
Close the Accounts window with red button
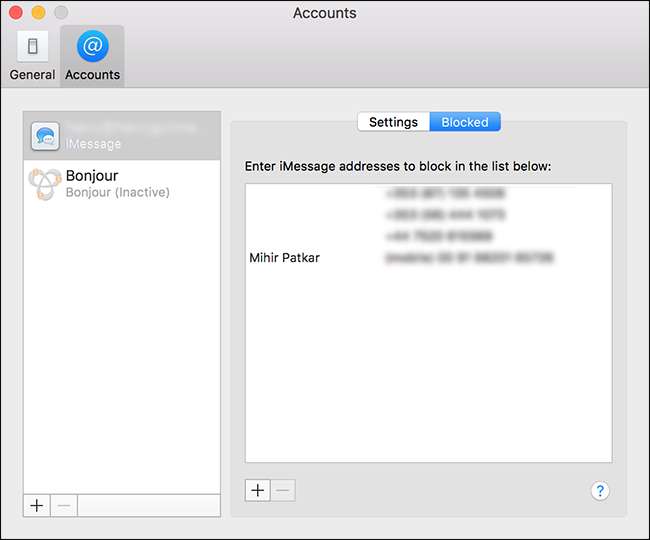point(16,12)
